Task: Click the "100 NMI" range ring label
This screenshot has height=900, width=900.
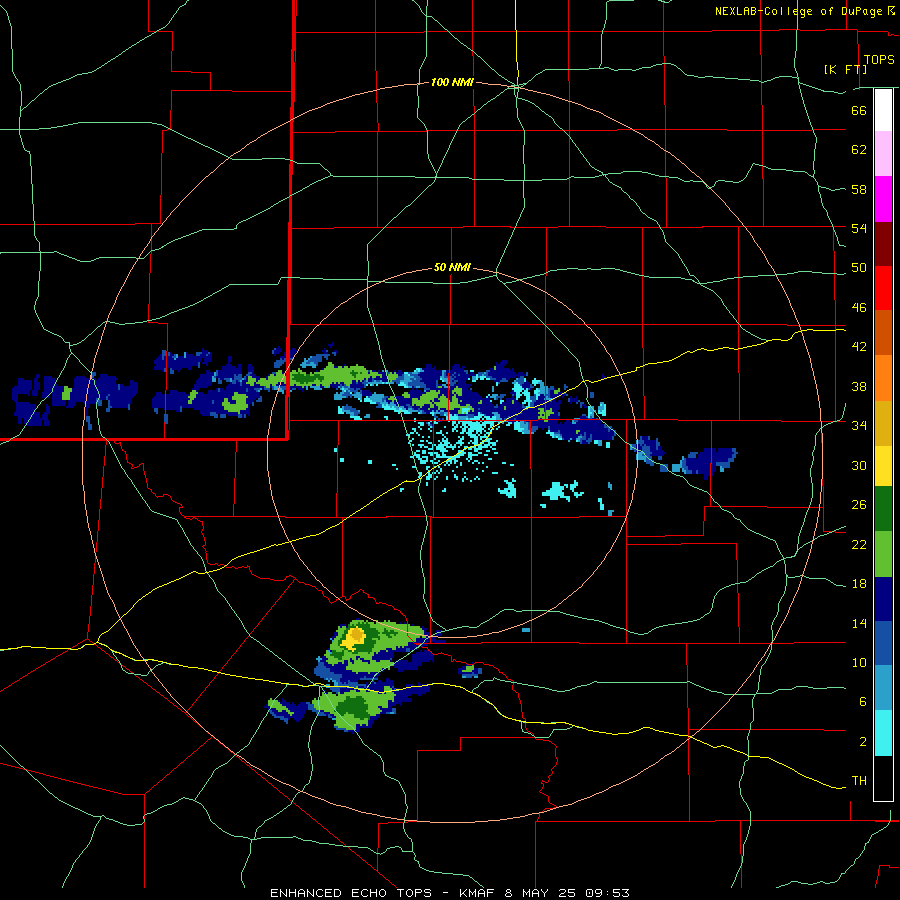Action: [452, 83]
